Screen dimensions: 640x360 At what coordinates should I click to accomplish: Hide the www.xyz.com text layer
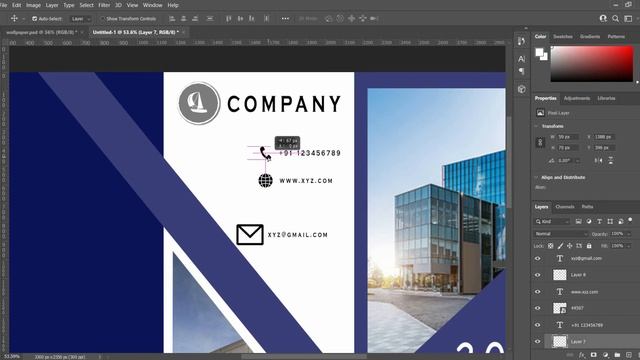[x=538, y=292]
